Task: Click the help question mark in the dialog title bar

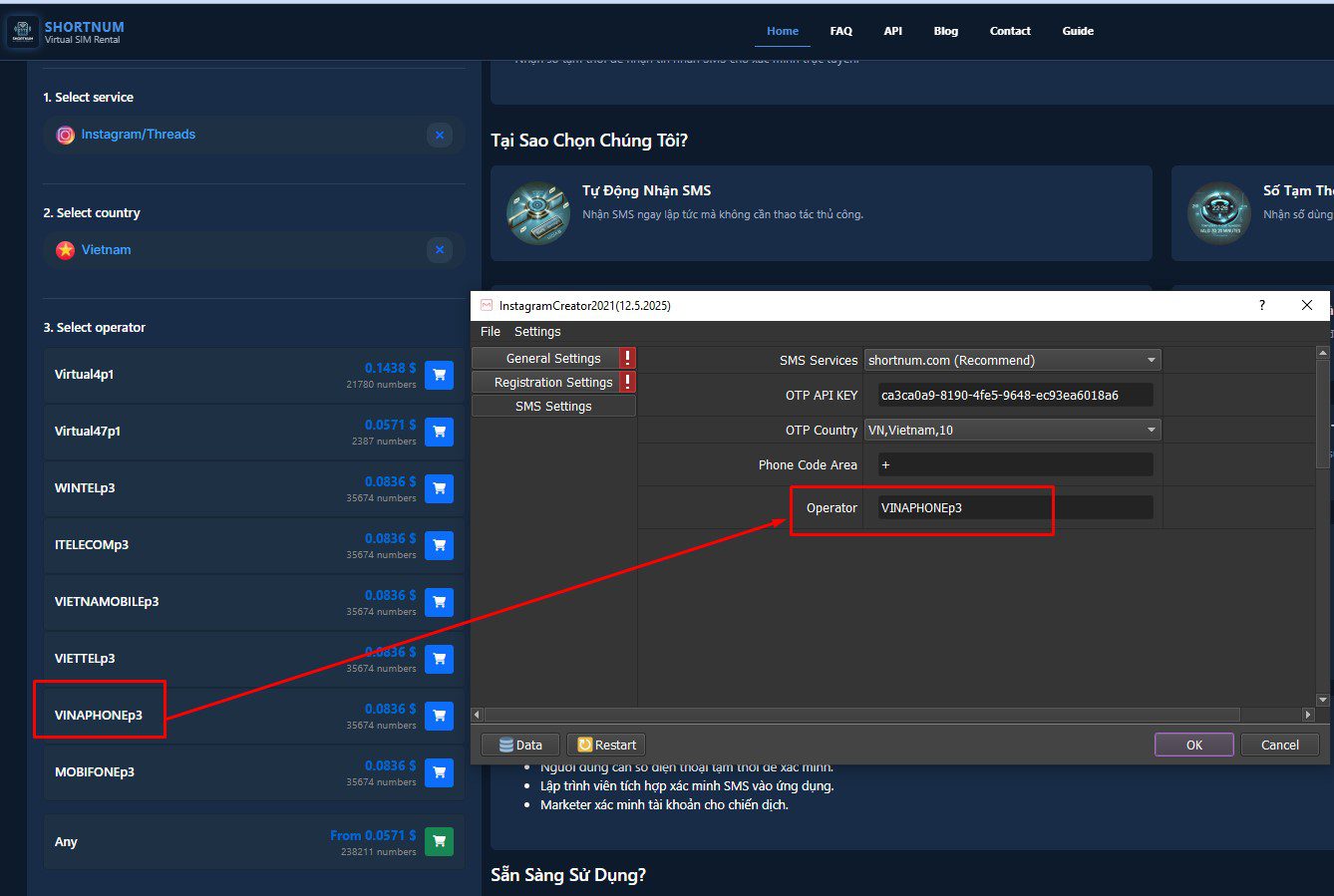Action: [x=1262, y=305]
